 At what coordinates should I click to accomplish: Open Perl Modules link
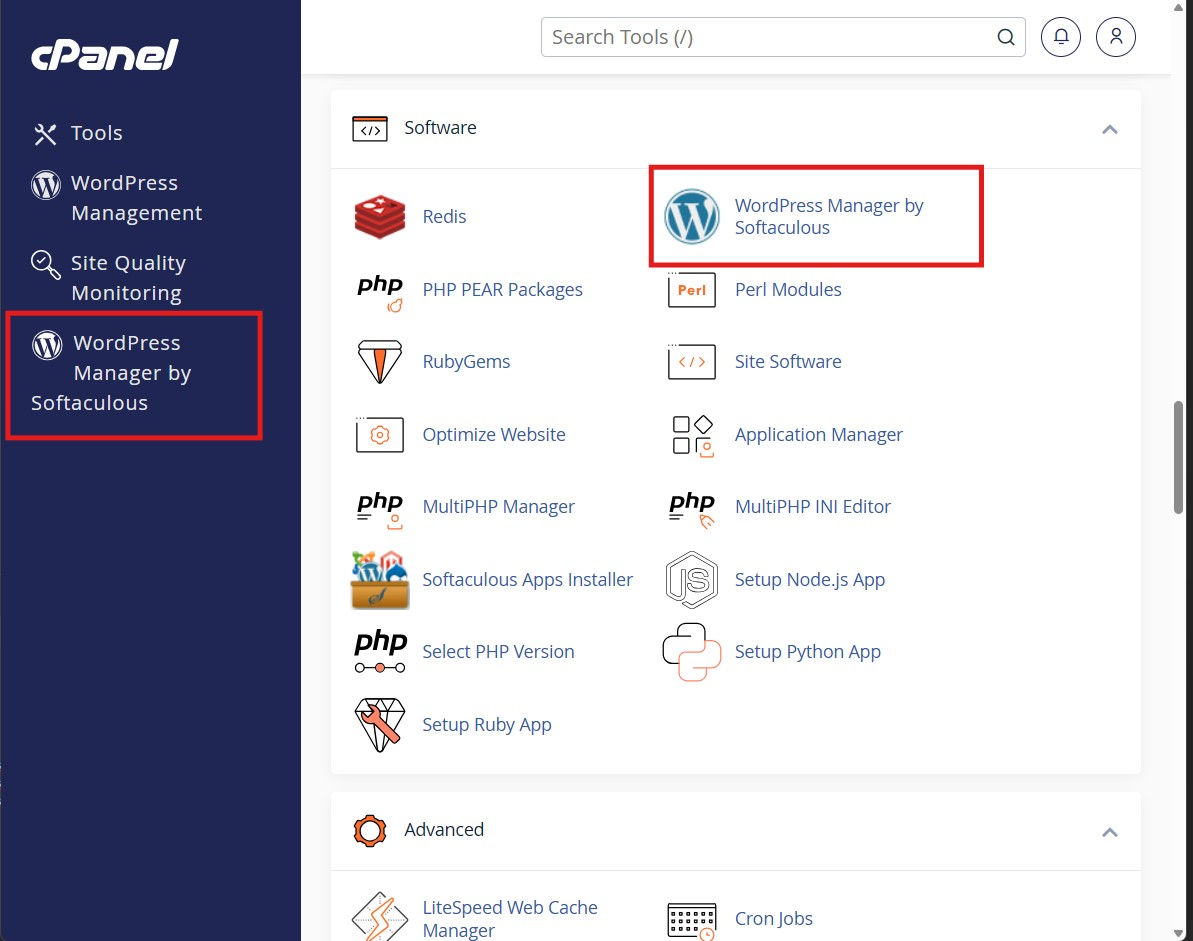click(788, 290)
